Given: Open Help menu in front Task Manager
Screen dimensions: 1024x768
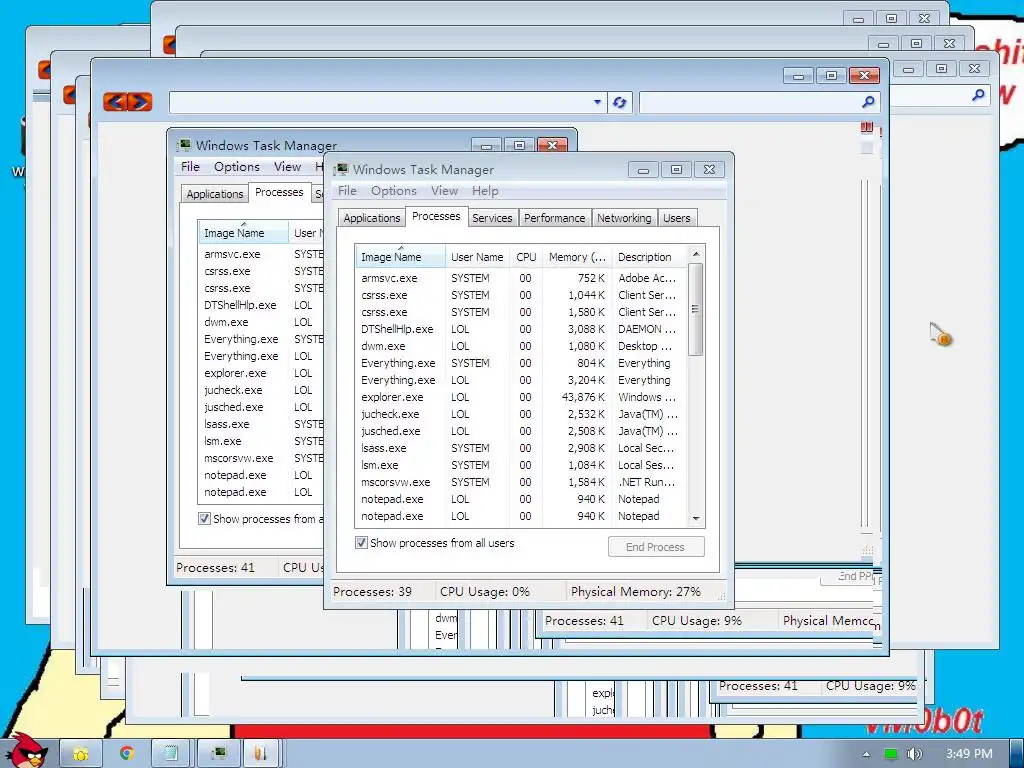Looking at the screenshot, I should 485,191.
